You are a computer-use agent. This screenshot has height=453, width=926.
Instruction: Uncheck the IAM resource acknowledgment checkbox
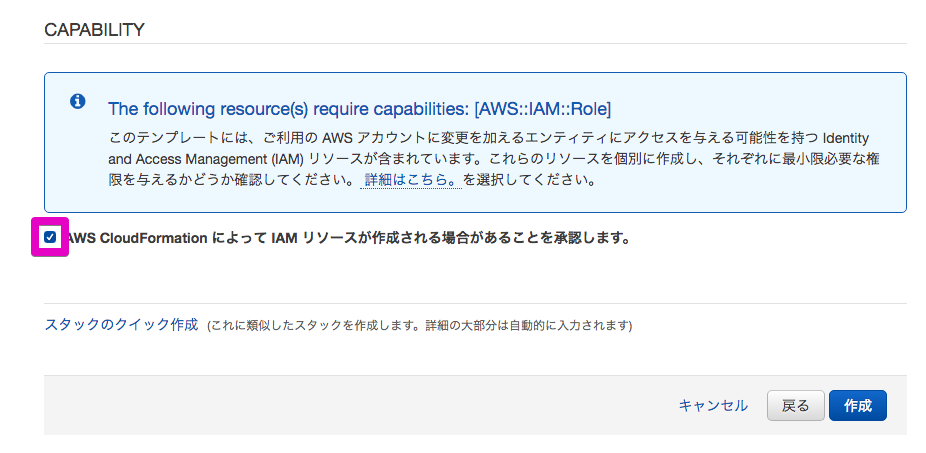point(50,238)
